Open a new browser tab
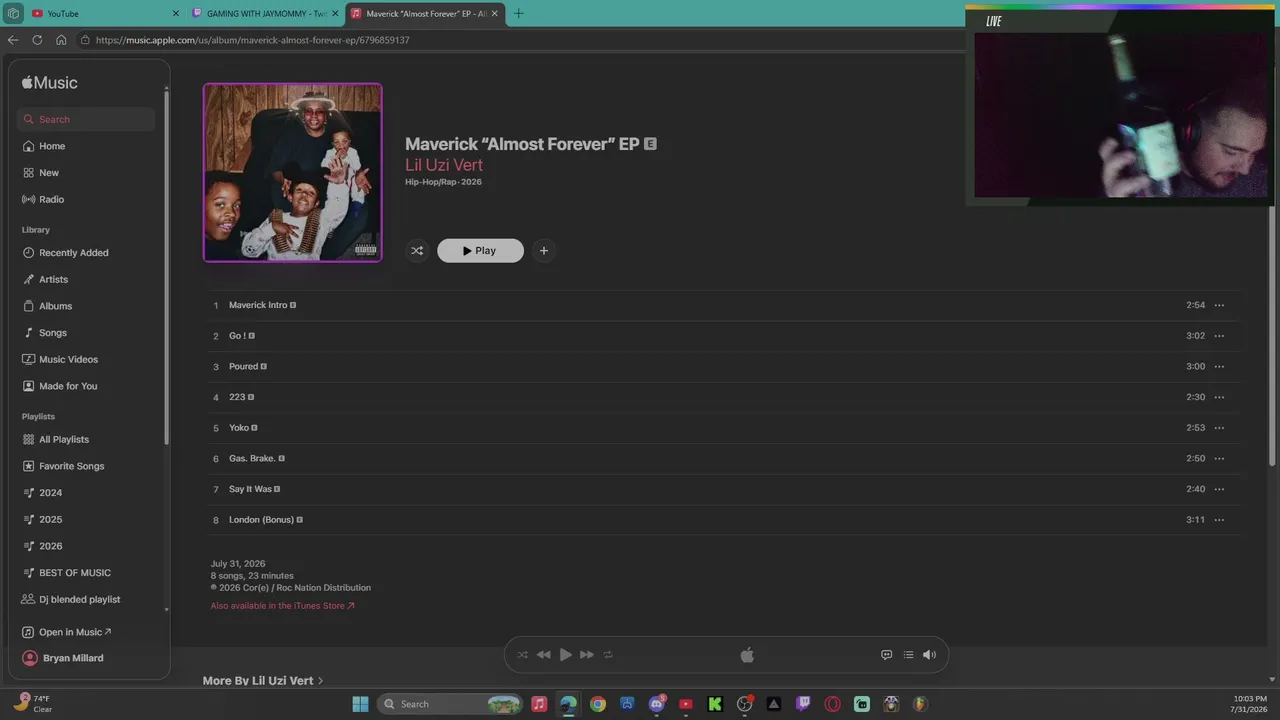The width and height of the screenshot is (1280, 720). [x=518, y=14]
